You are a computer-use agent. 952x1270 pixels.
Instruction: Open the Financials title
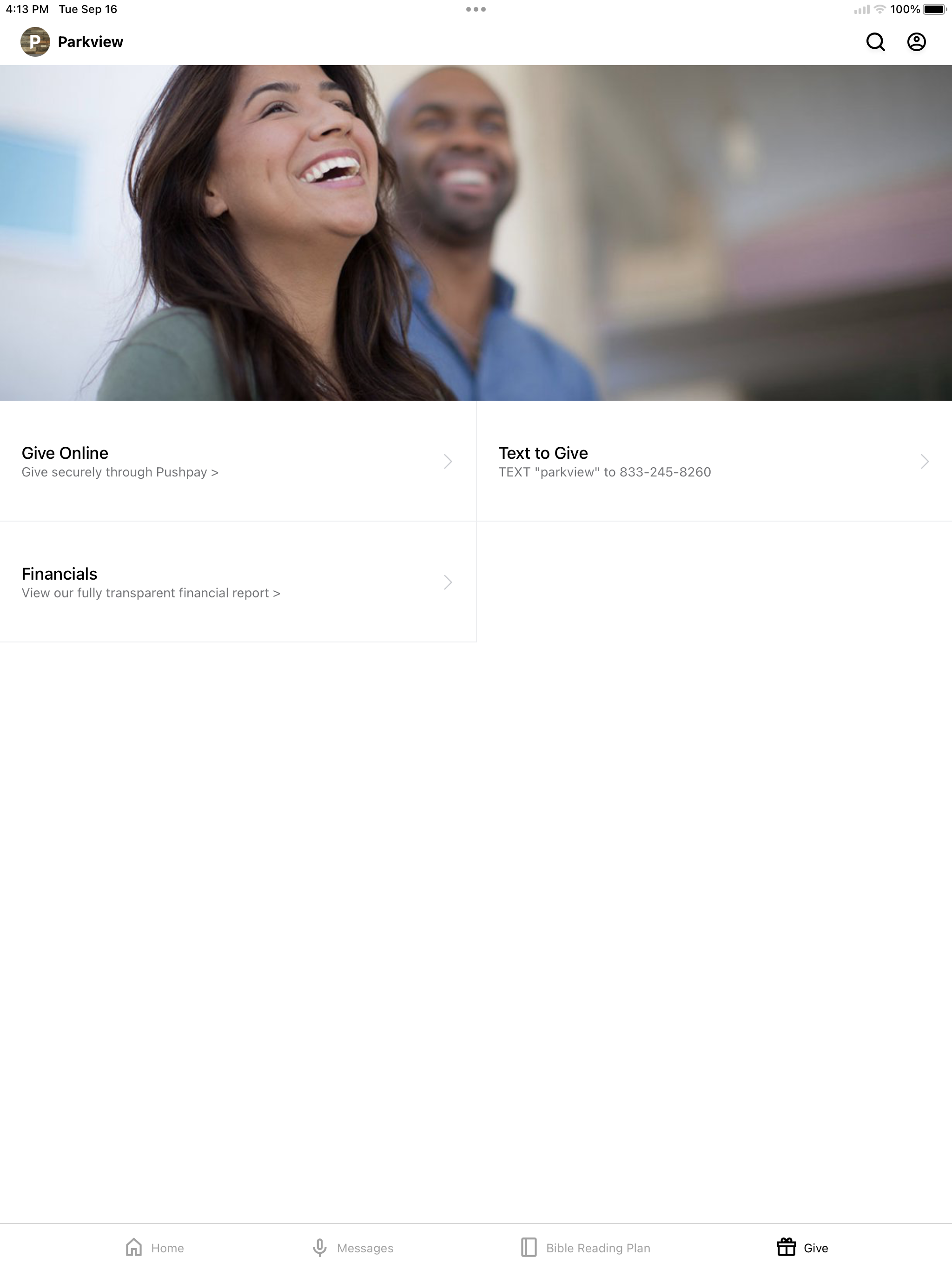59,574
